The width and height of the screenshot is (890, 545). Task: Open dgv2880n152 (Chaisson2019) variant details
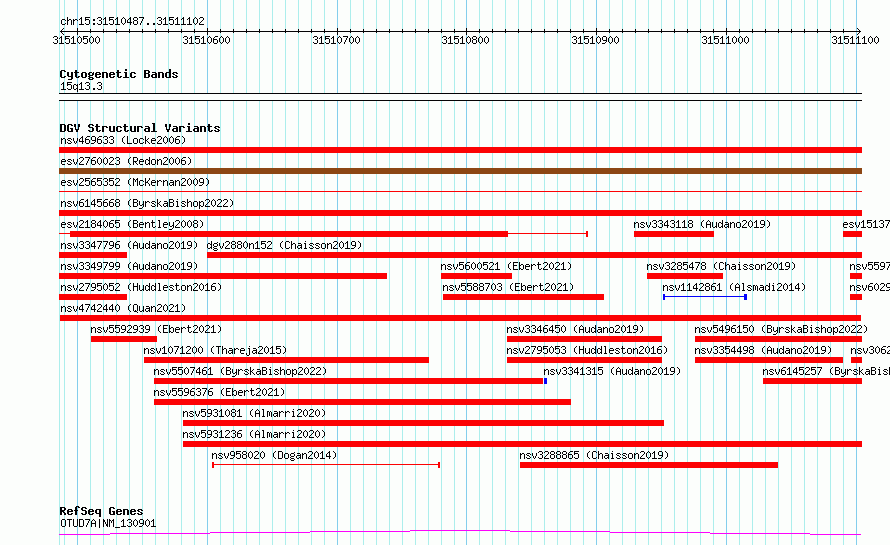coord(284,245)
